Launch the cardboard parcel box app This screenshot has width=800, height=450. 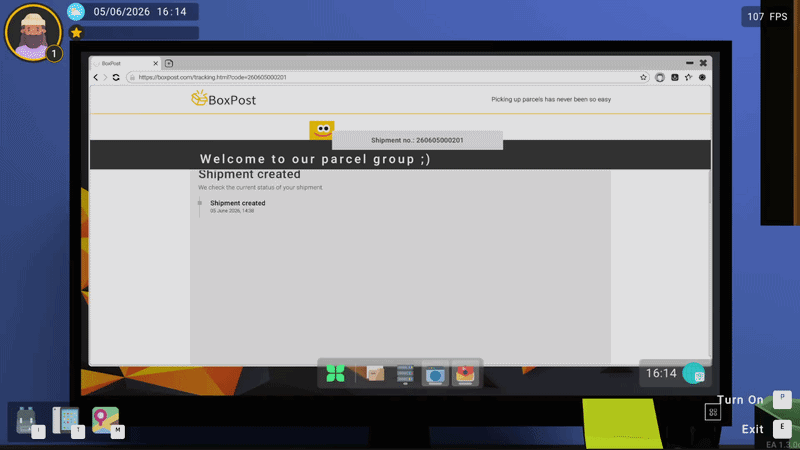(375, 374)
